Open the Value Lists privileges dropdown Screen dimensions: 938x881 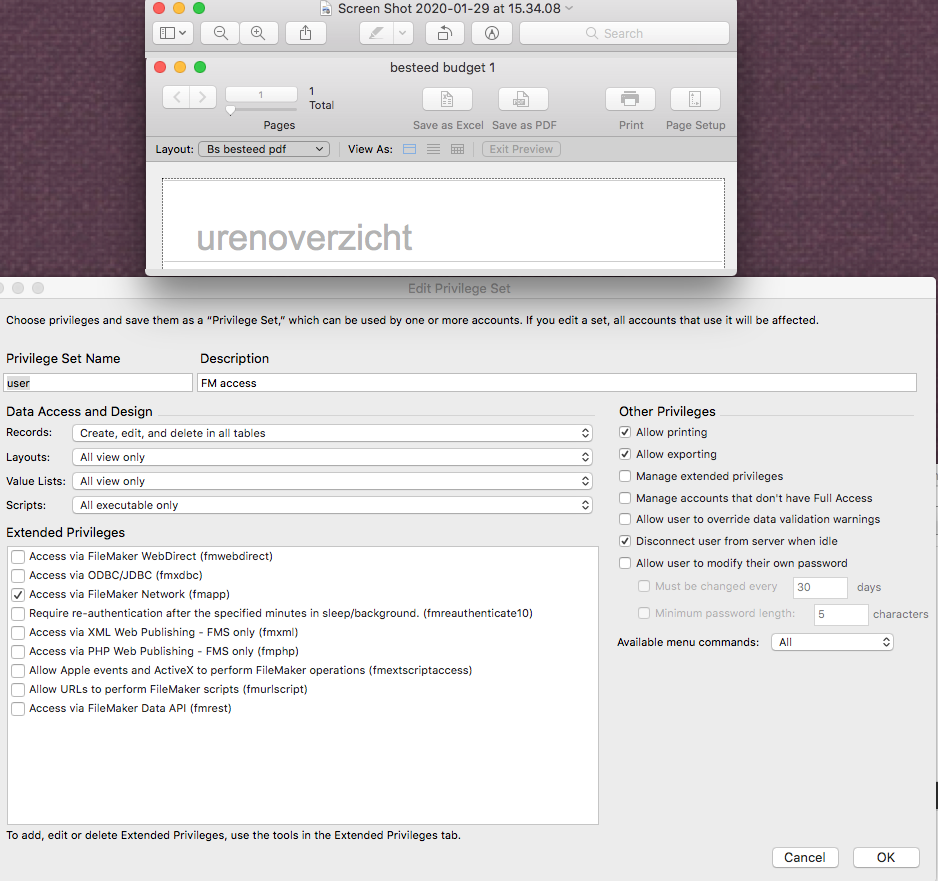click(x=332, y=481)
